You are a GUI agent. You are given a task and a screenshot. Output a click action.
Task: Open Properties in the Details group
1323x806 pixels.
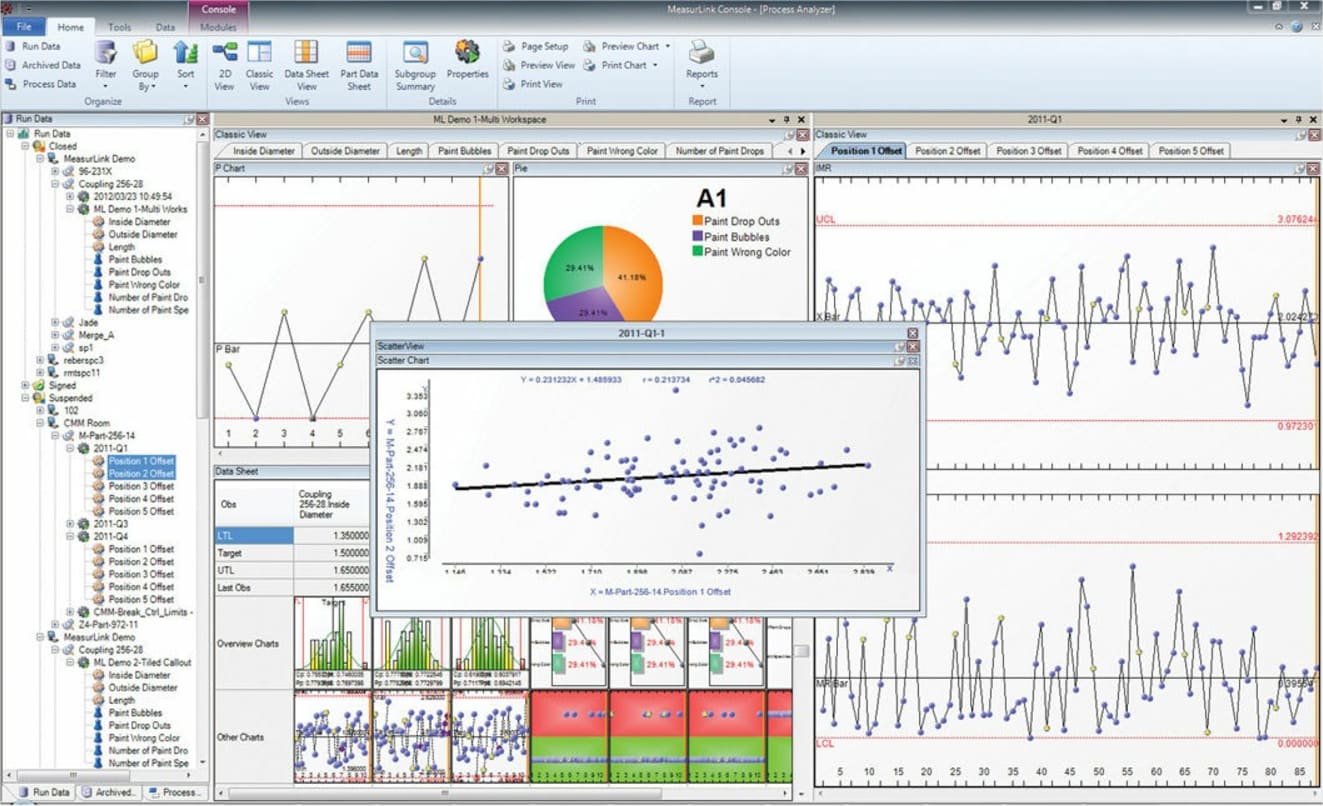point(467,60)
